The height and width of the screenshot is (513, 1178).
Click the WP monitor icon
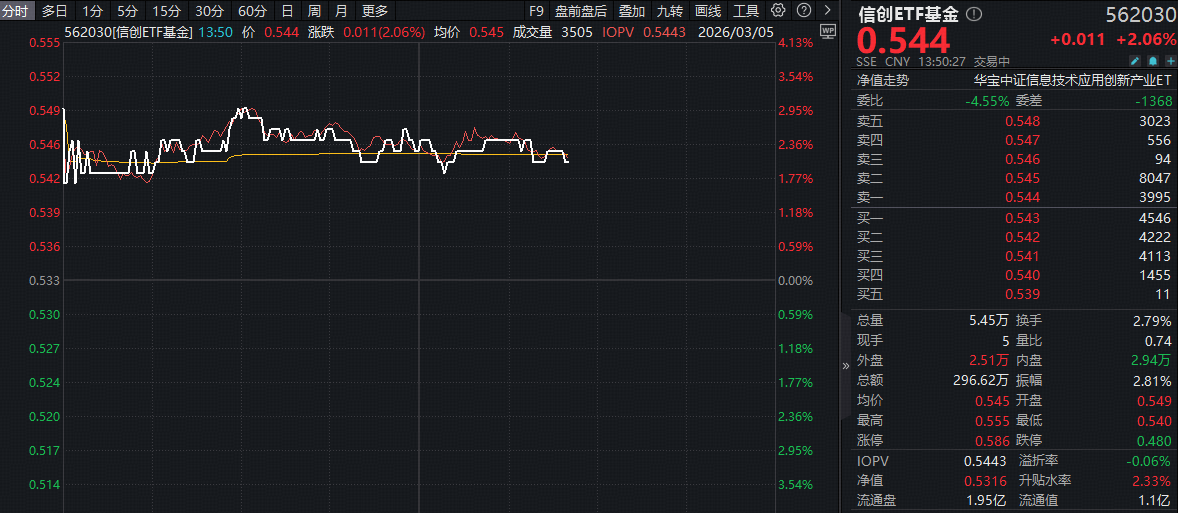[827, 31]
